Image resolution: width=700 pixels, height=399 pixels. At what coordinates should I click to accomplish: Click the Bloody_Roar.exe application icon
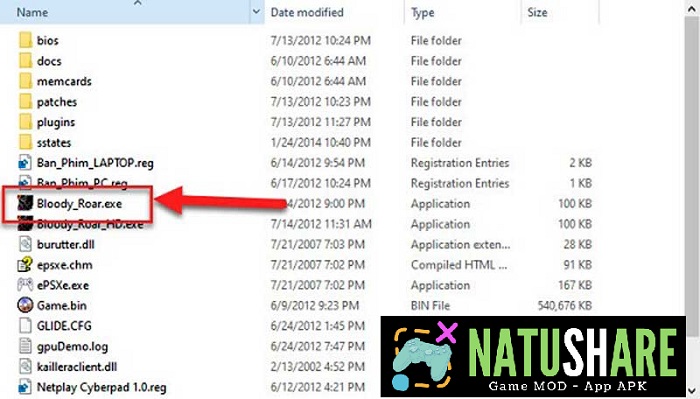tap(25, 204)
